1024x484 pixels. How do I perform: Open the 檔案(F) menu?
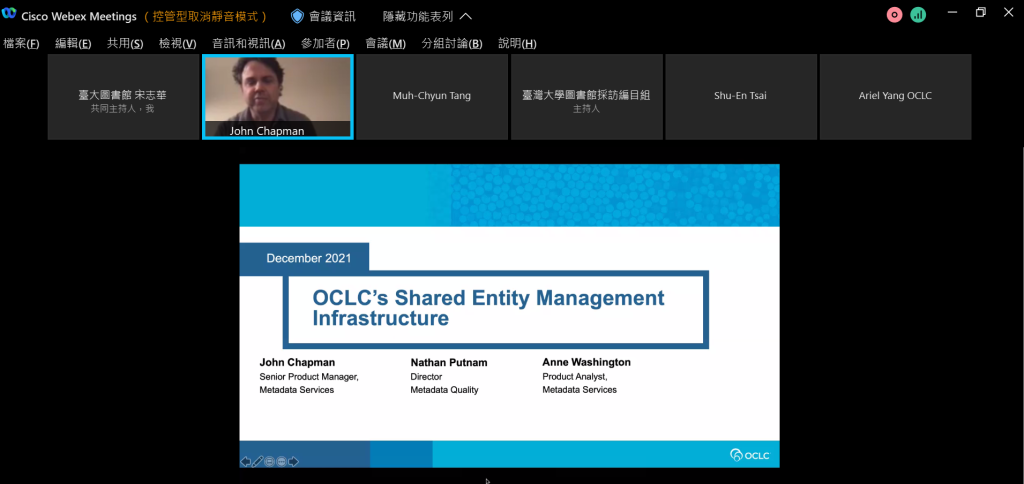(21, 43)
